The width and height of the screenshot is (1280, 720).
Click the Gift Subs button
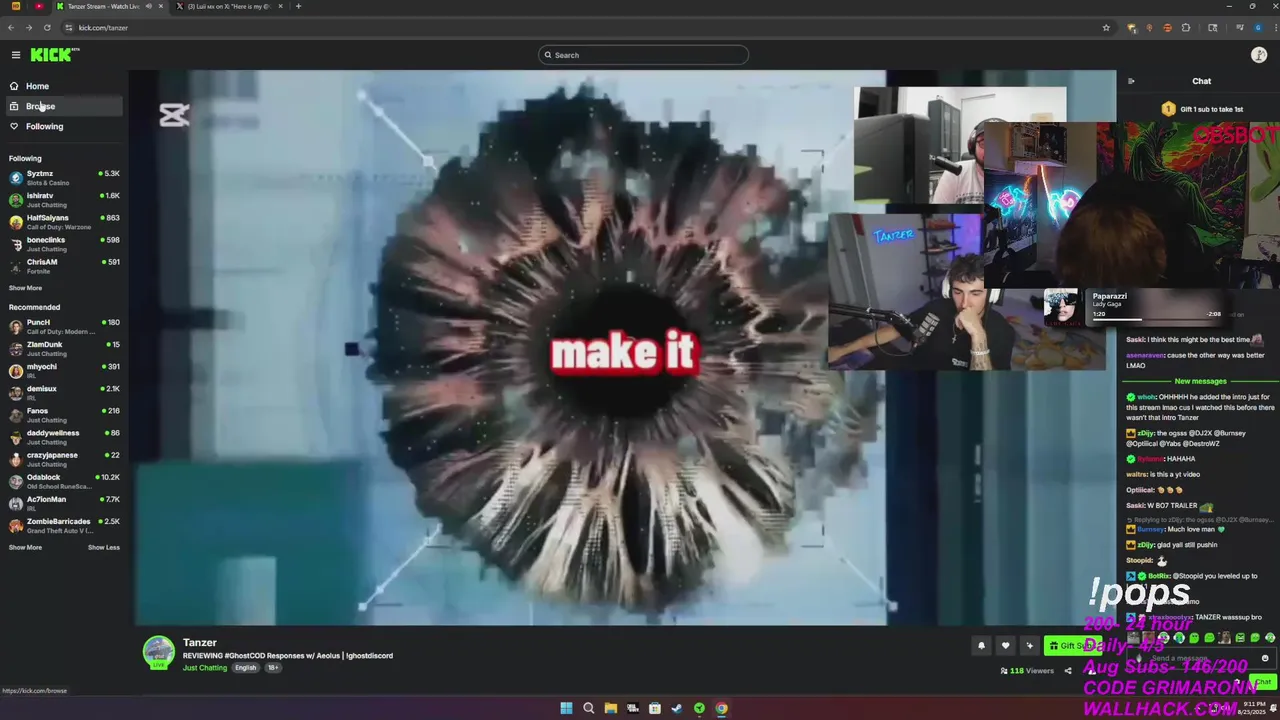pos(1072,646)
